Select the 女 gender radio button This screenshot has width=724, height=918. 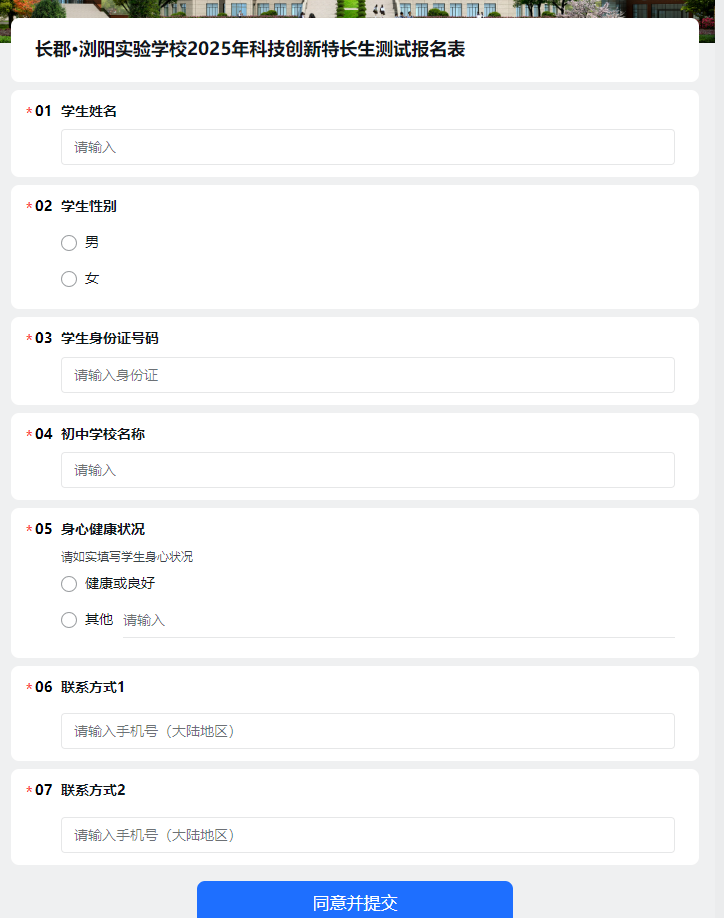click(x=69, y=279)
